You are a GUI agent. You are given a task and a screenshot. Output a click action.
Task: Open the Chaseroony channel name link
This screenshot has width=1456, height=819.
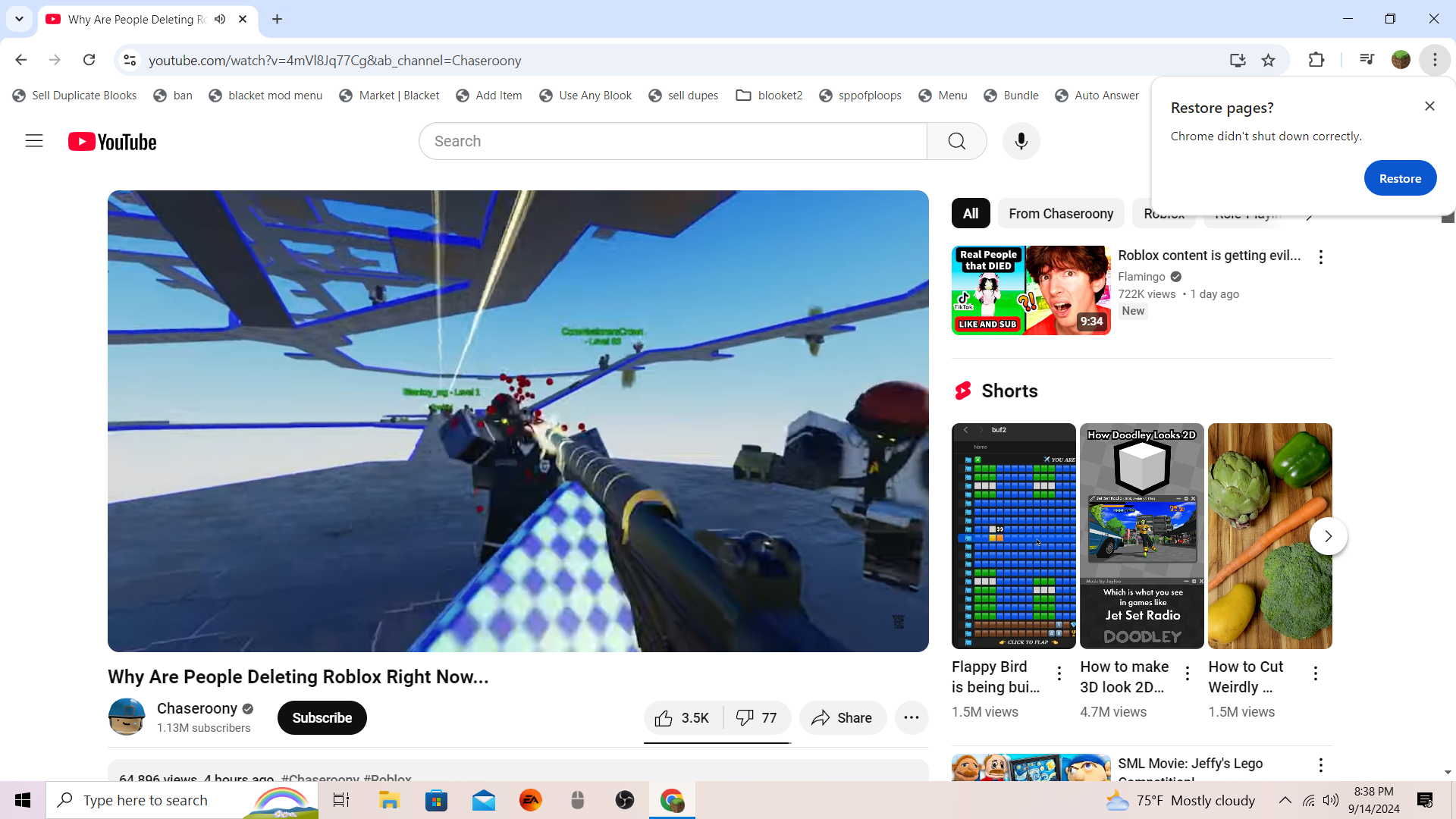tap(197, 708)
